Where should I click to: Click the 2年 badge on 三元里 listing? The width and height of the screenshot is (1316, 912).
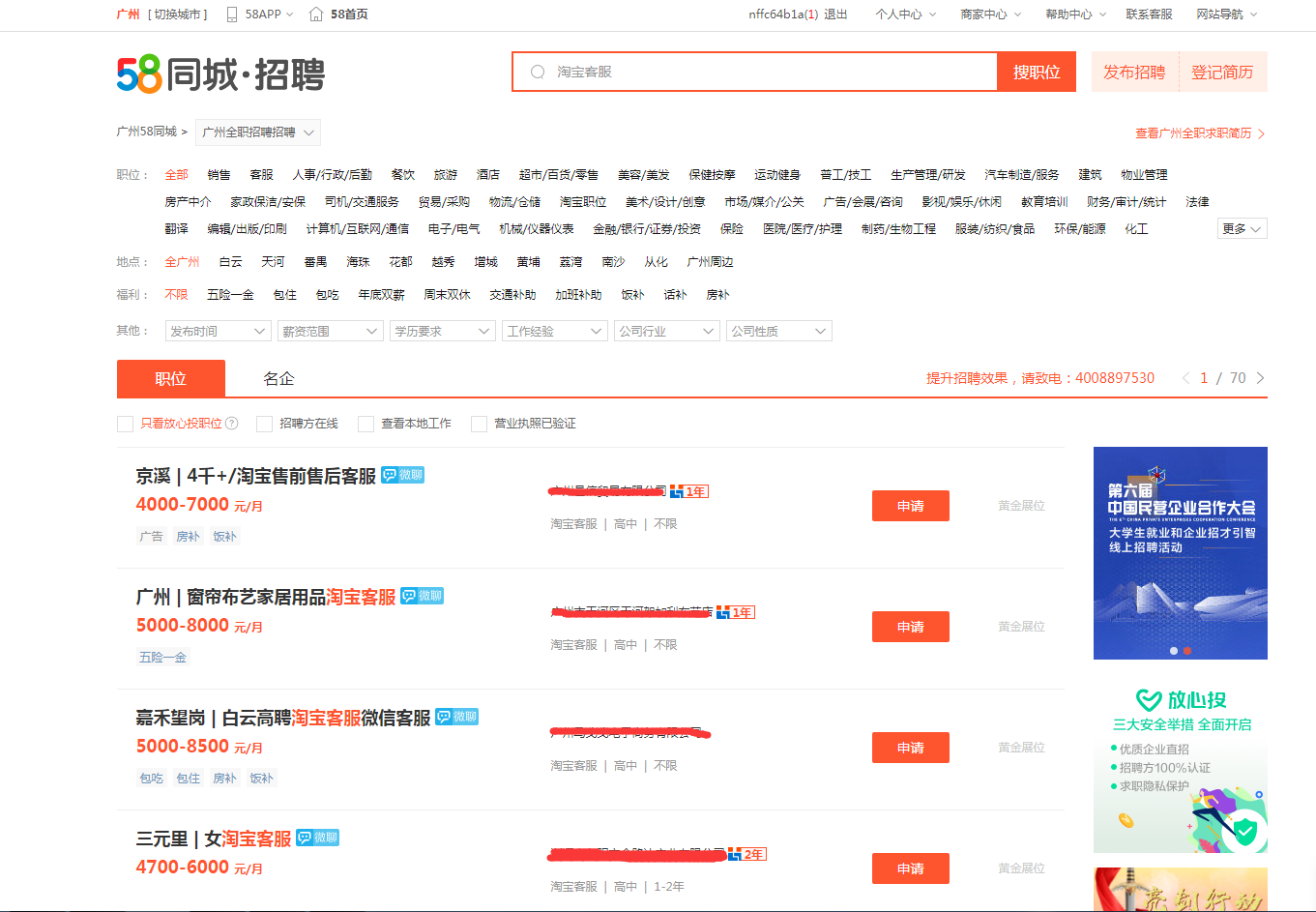(x=747, y=854)
